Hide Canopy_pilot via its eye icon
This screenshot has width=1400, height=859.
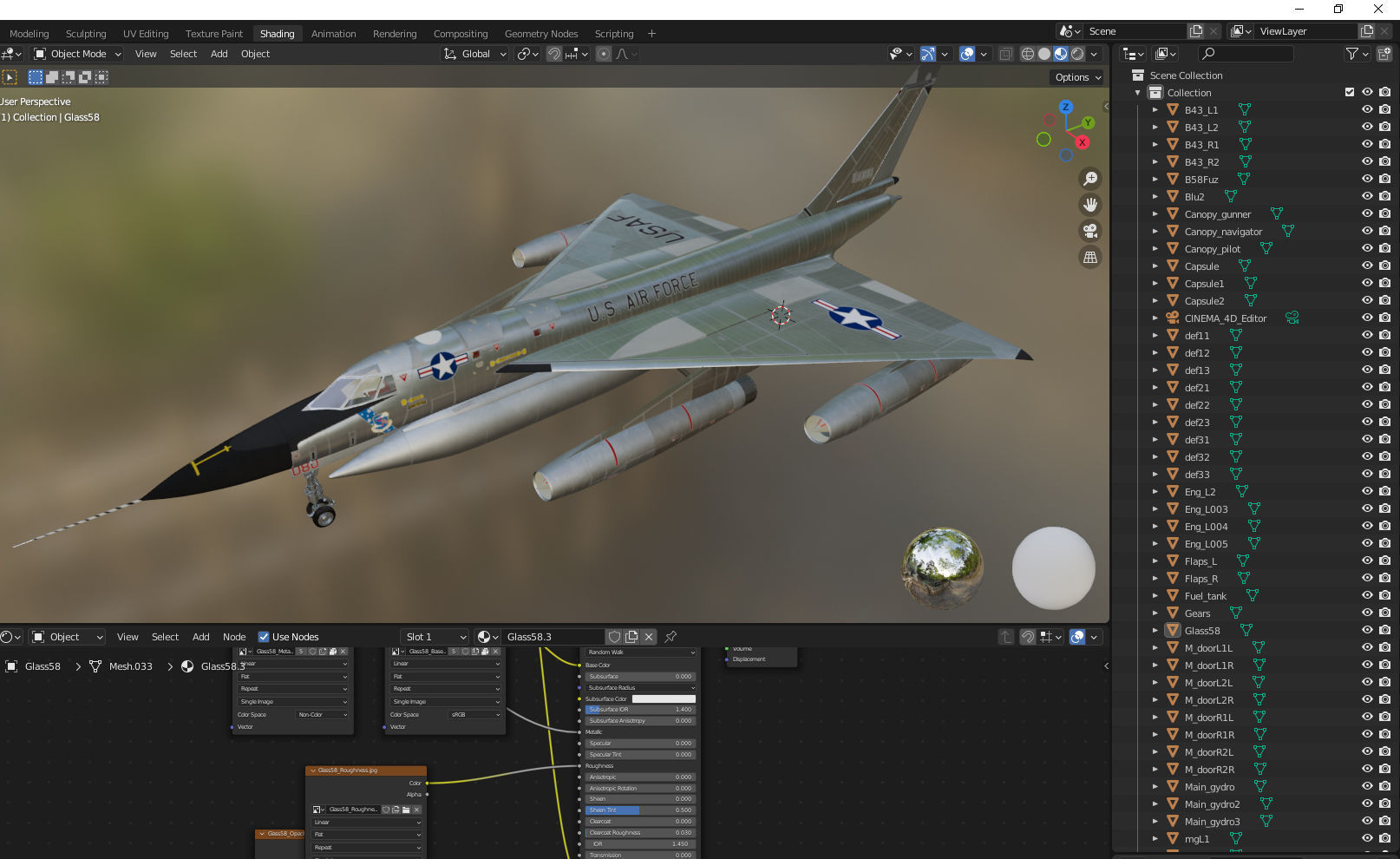1367,248
